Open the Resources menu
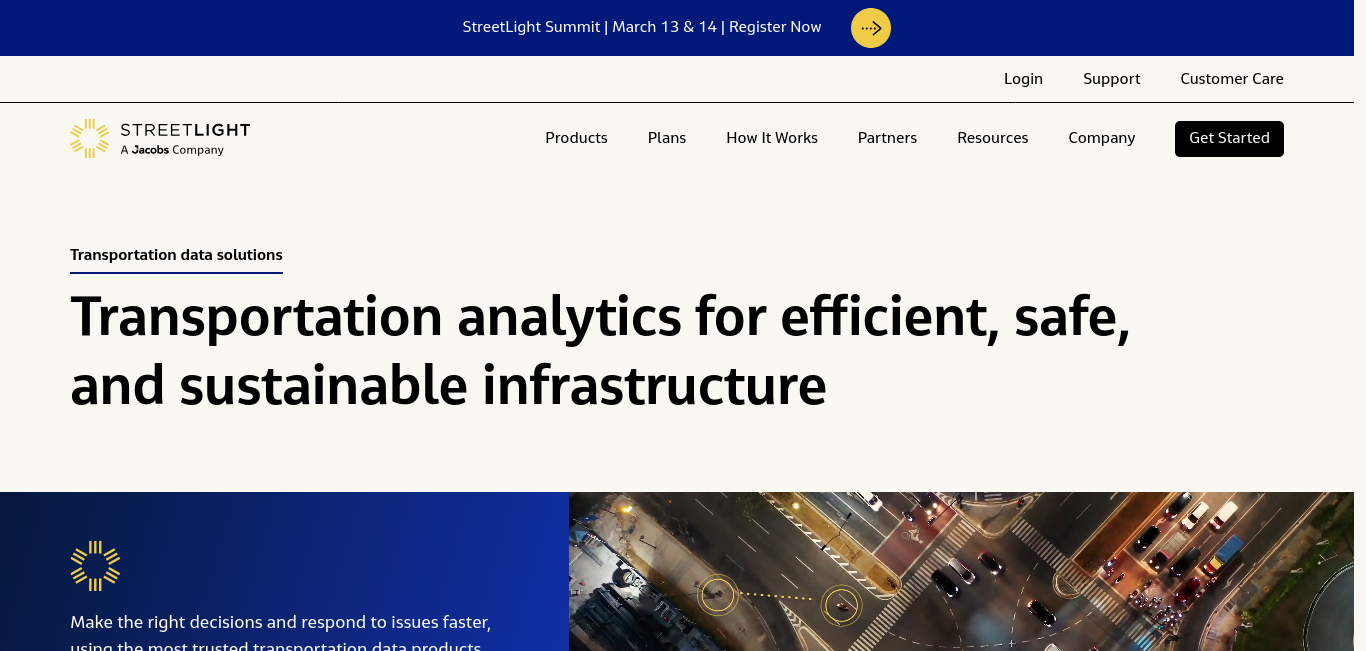Image resolution: width=1366 pixels, height=651 pixels. pos(993,138)
